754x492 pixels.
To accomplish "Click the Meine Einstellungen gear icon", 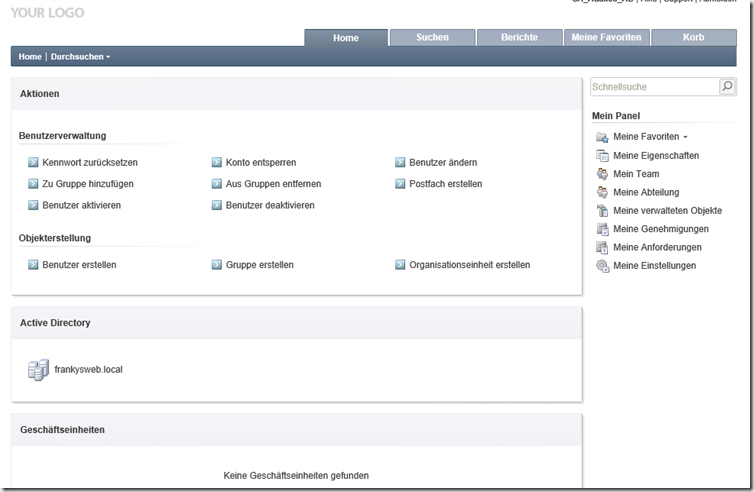I will 602,266.
